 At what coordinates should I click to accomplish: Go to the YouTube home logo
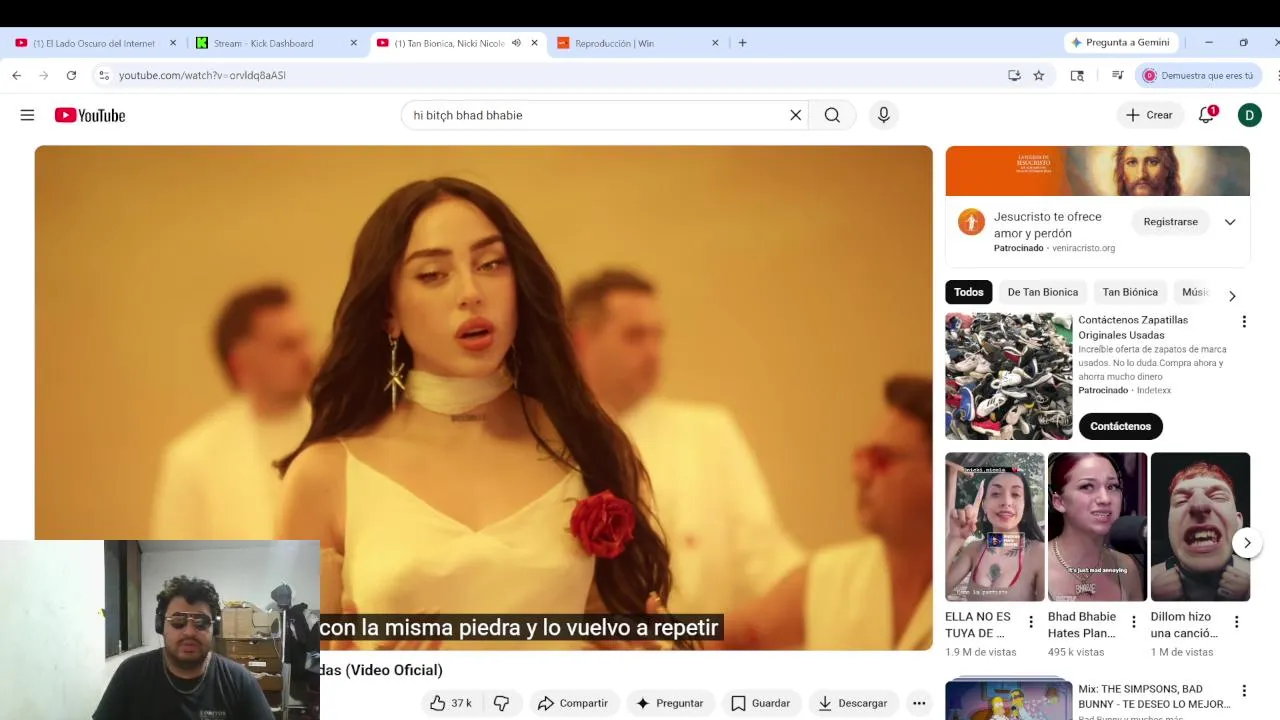coord(90,115)
